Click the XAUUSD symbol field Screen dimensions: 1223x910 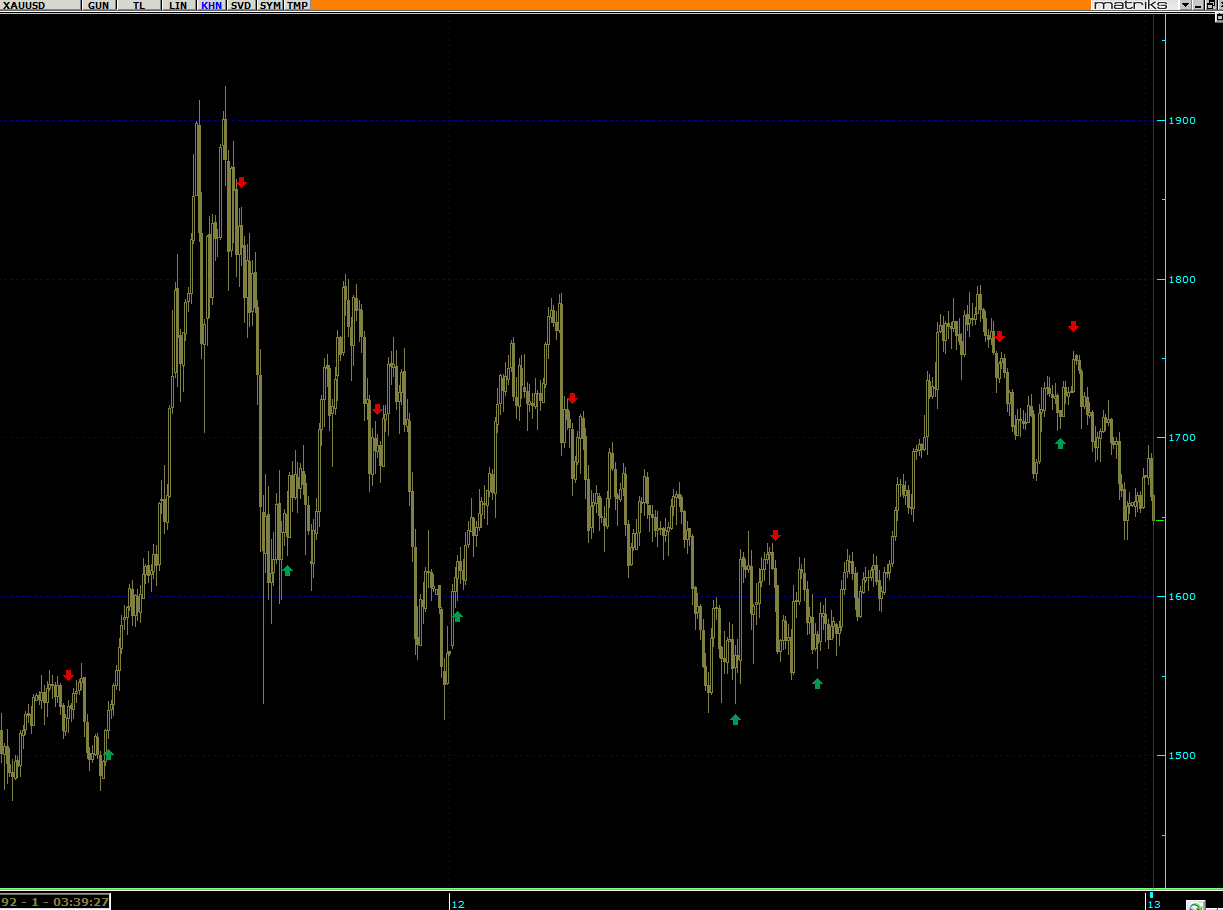coord(41,5)
